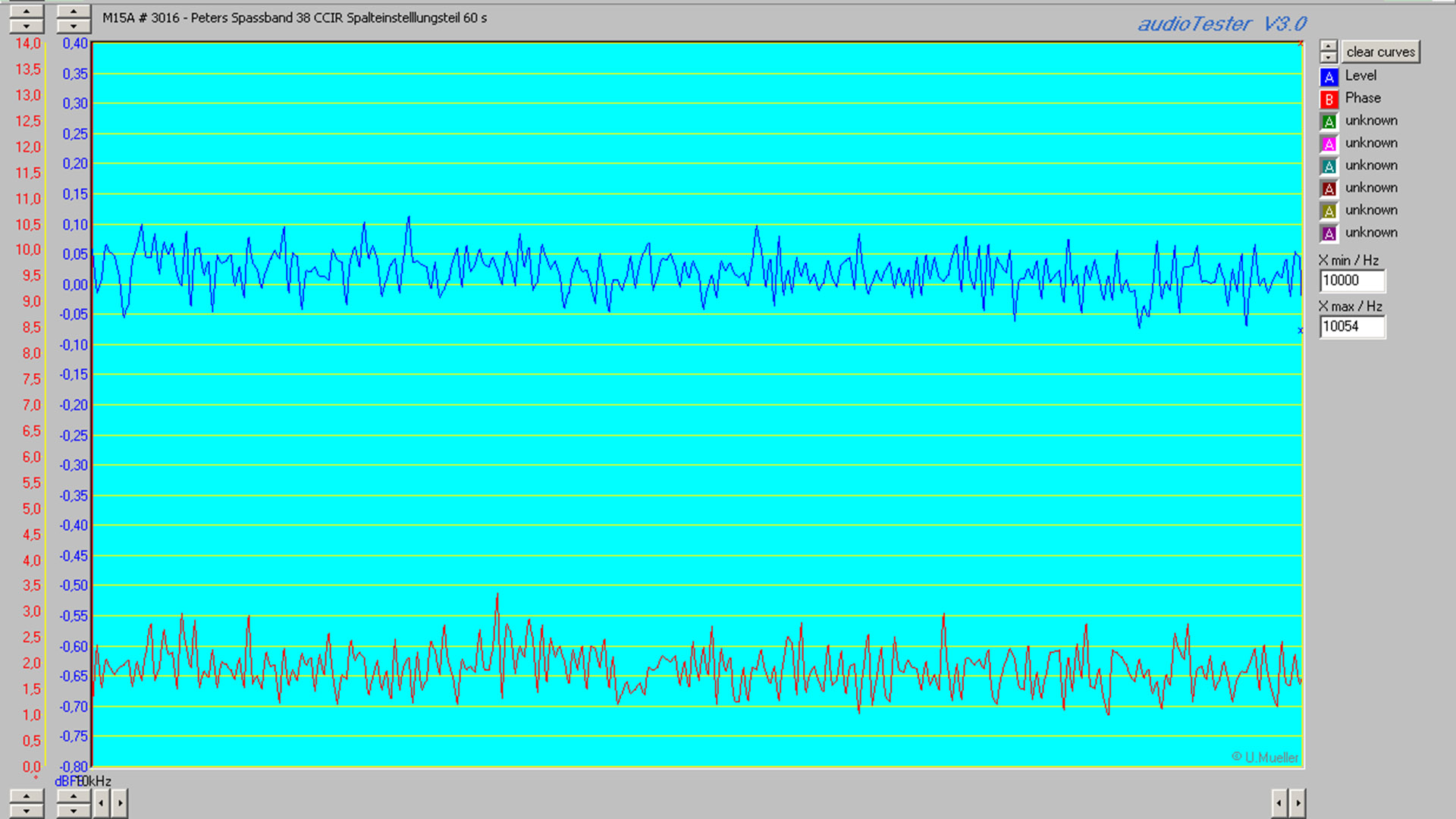This screenshot has width=1456, height=819.
Task: Click right arrow at bottom-right of graph
Action: tap(1298, 802)
